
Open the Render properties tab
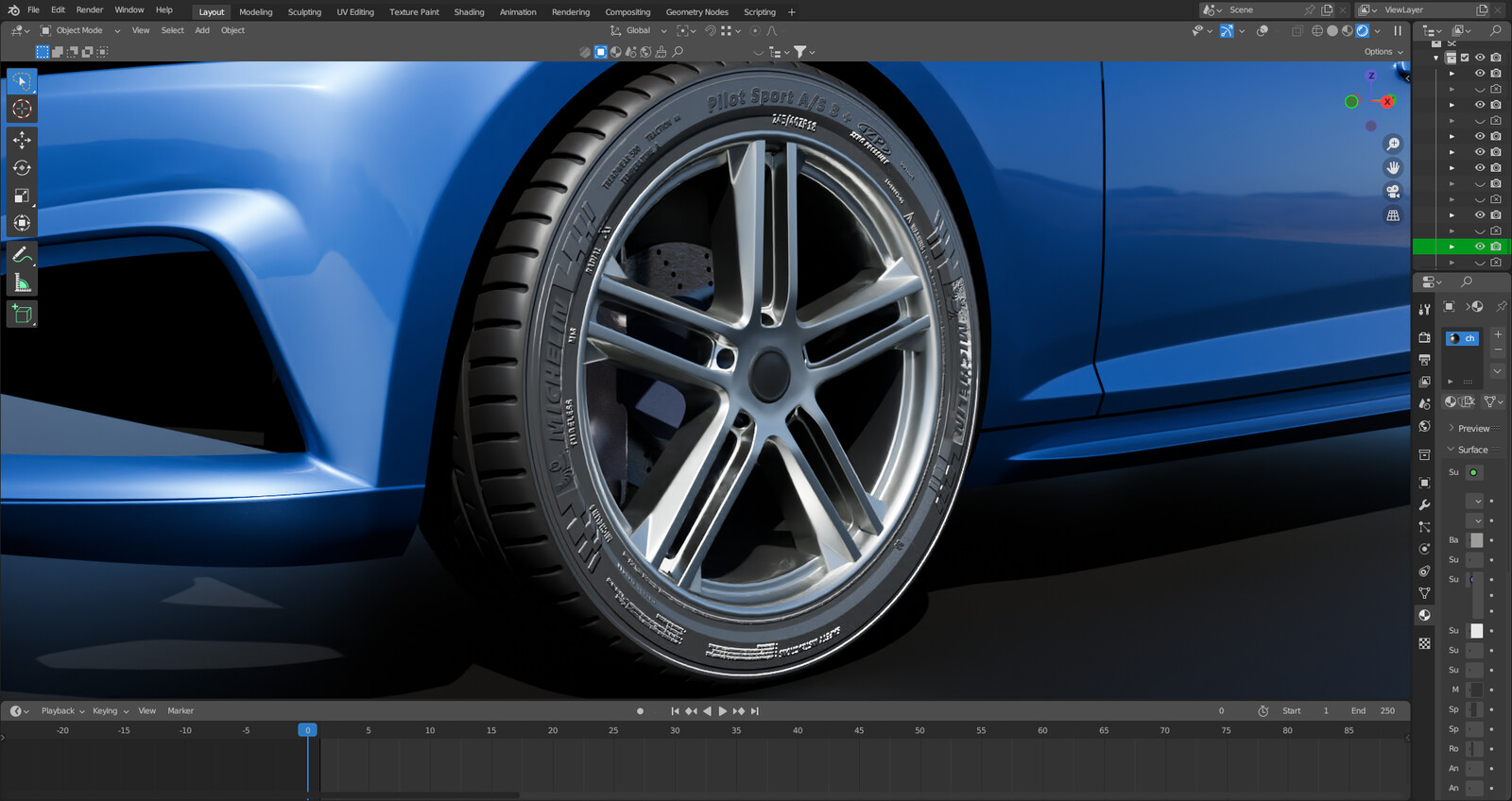coord(1424,337)
